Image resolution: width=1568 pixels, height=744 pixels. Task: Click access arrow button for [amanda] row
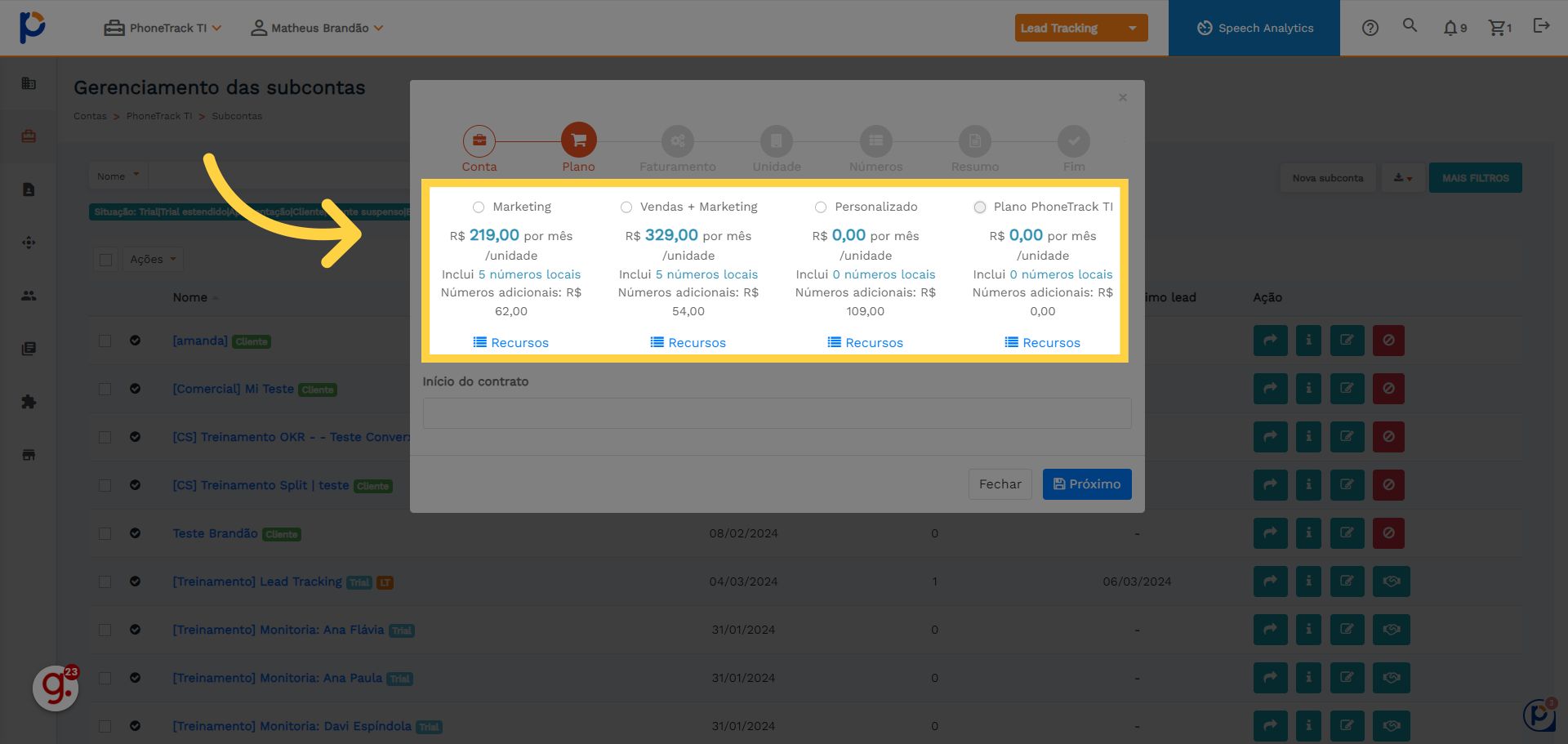pos(1270,341)
